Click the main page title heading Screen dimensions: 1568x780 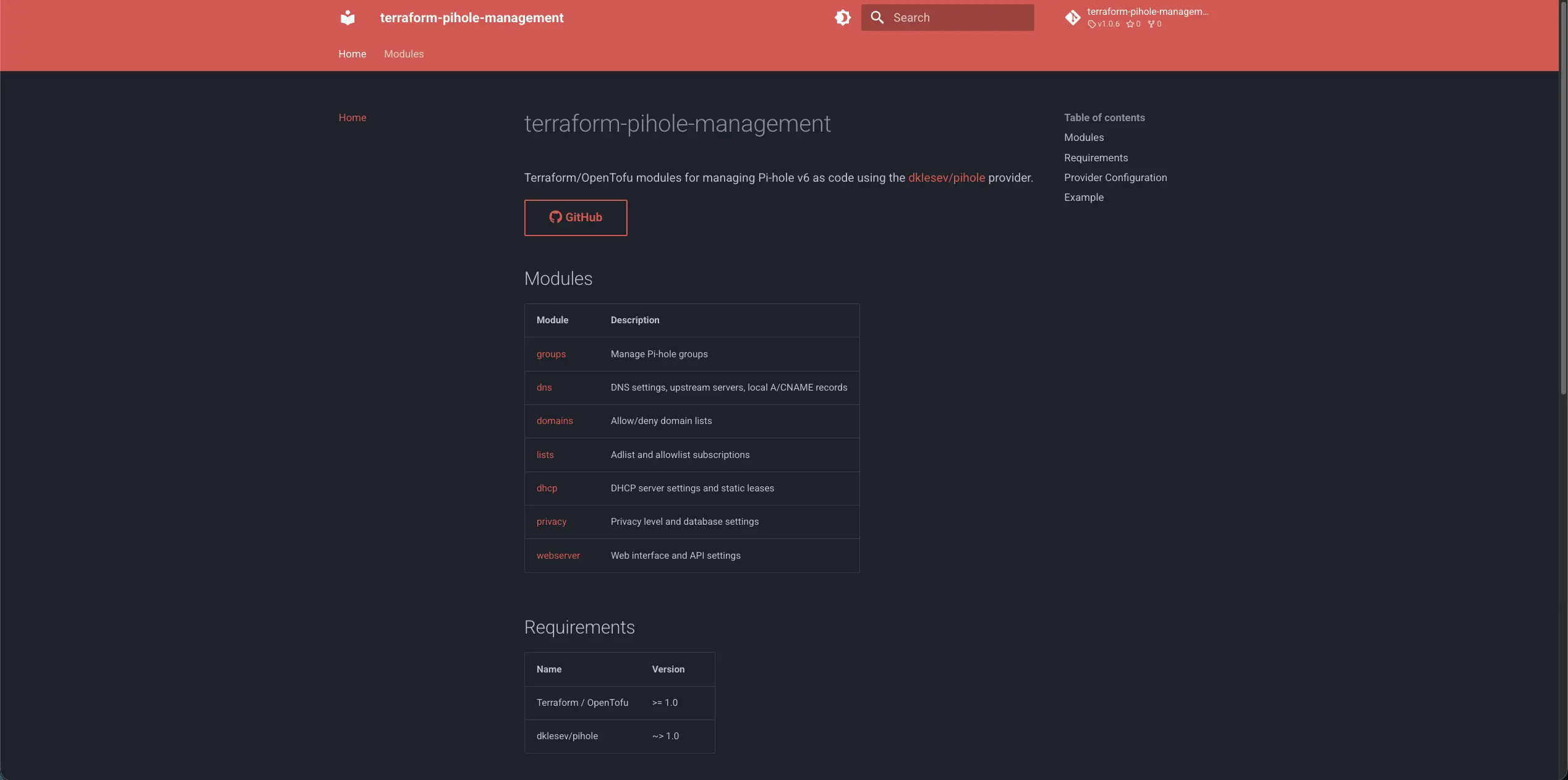coord(677,124)
